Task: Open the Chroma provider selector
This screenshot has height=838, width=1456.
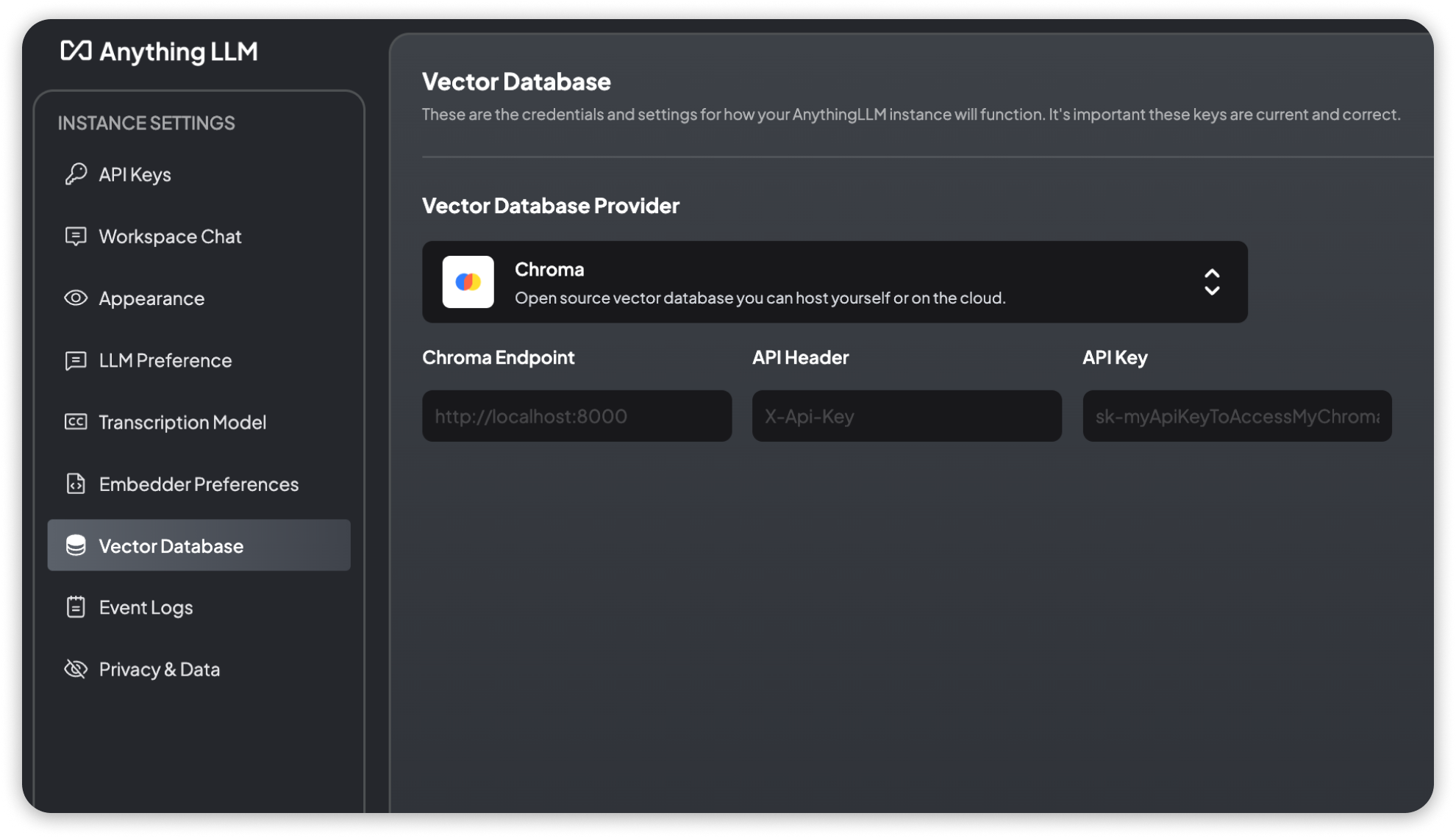Action: click(x=835, y=282)
